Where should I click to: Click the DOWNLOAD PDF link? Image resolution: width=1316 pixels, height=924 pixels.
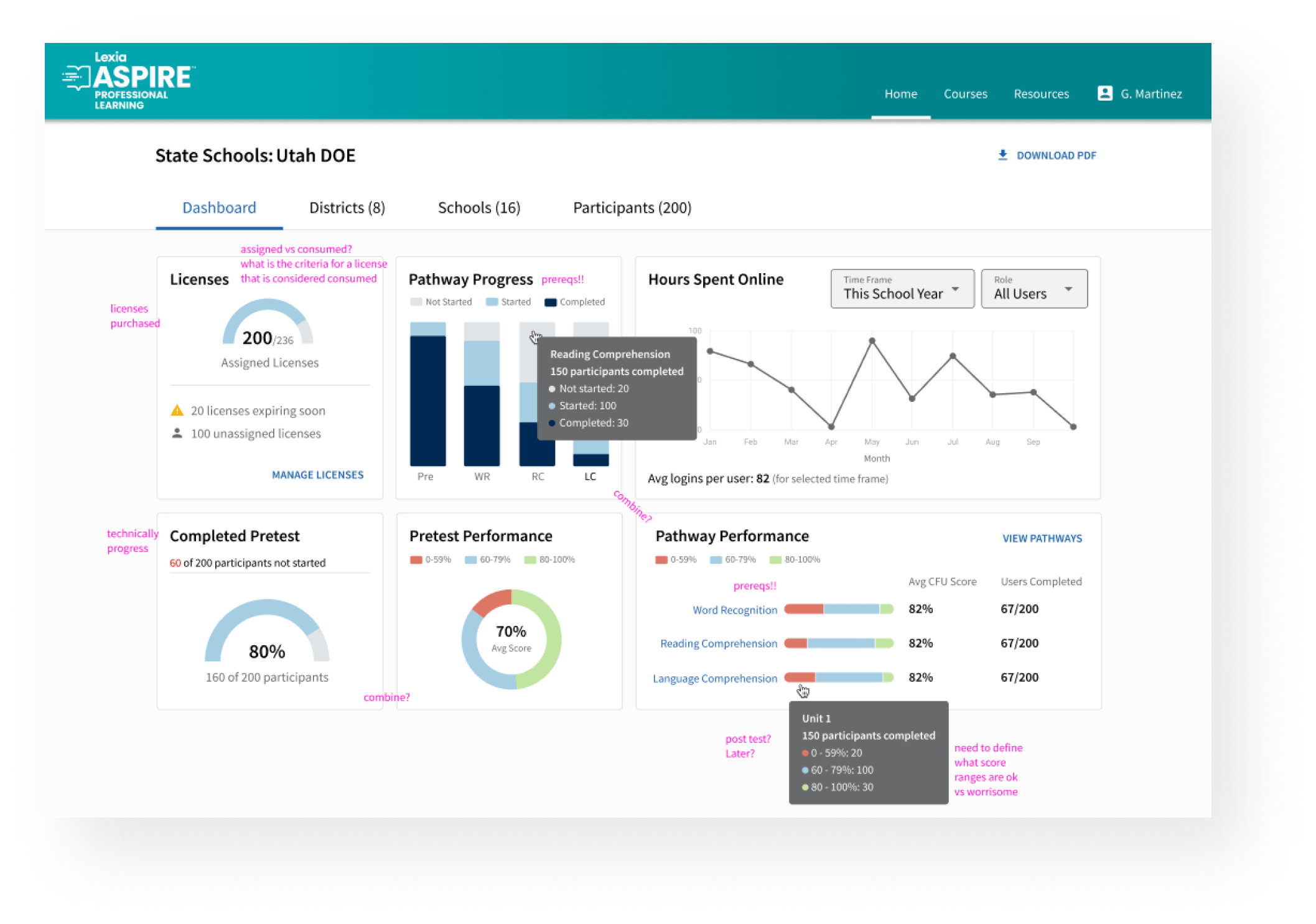pos(1056,156)
